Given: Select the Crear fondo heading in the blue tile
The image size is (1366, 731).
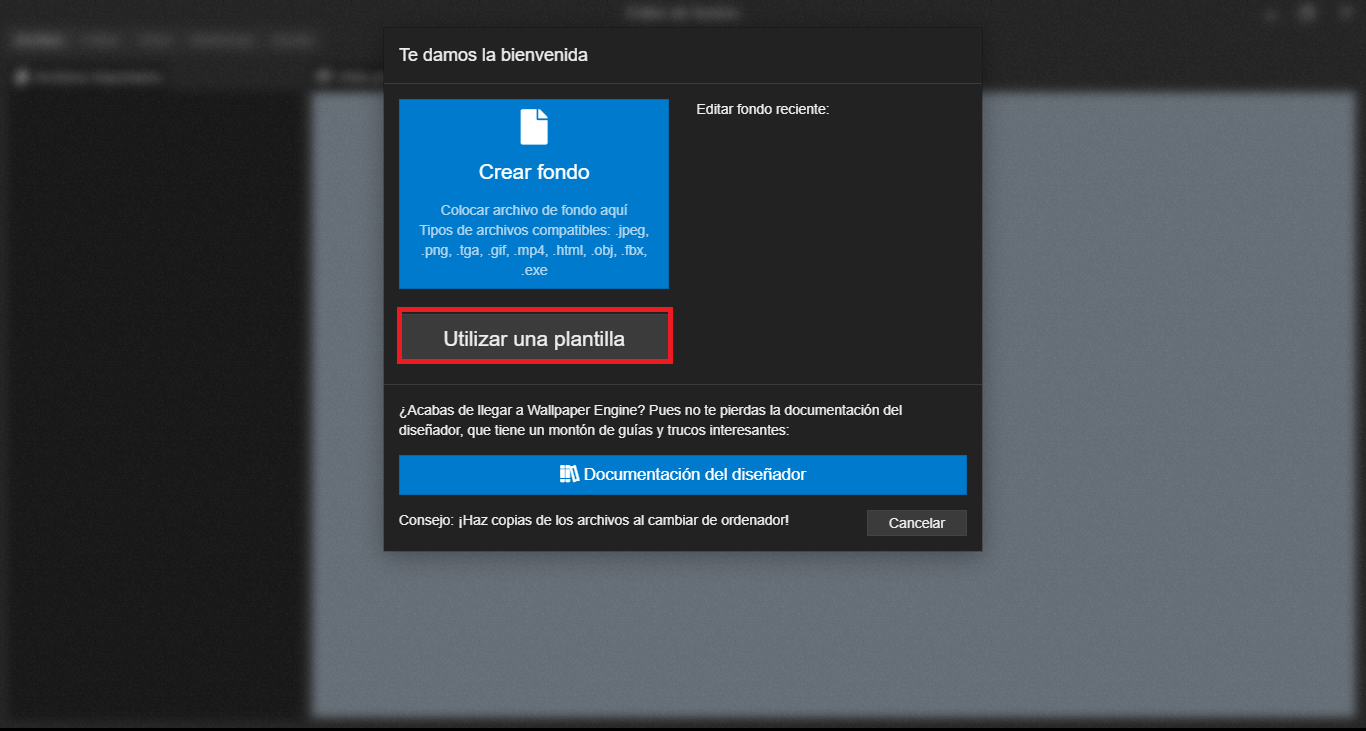Looking at the screenshot, I should click(534, 172).
